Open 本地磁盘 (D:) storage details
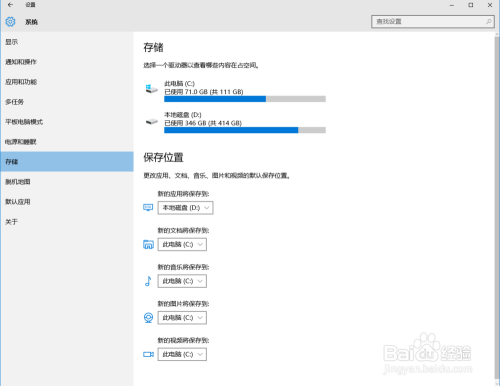The height and width of the screenshot is (386, 500). tap(235, 123)
